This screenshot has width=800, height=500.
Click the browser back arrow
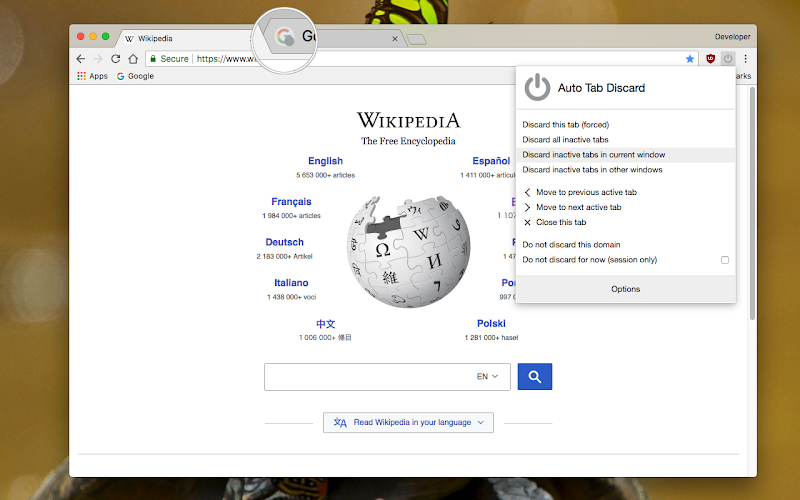coord(81,59)
